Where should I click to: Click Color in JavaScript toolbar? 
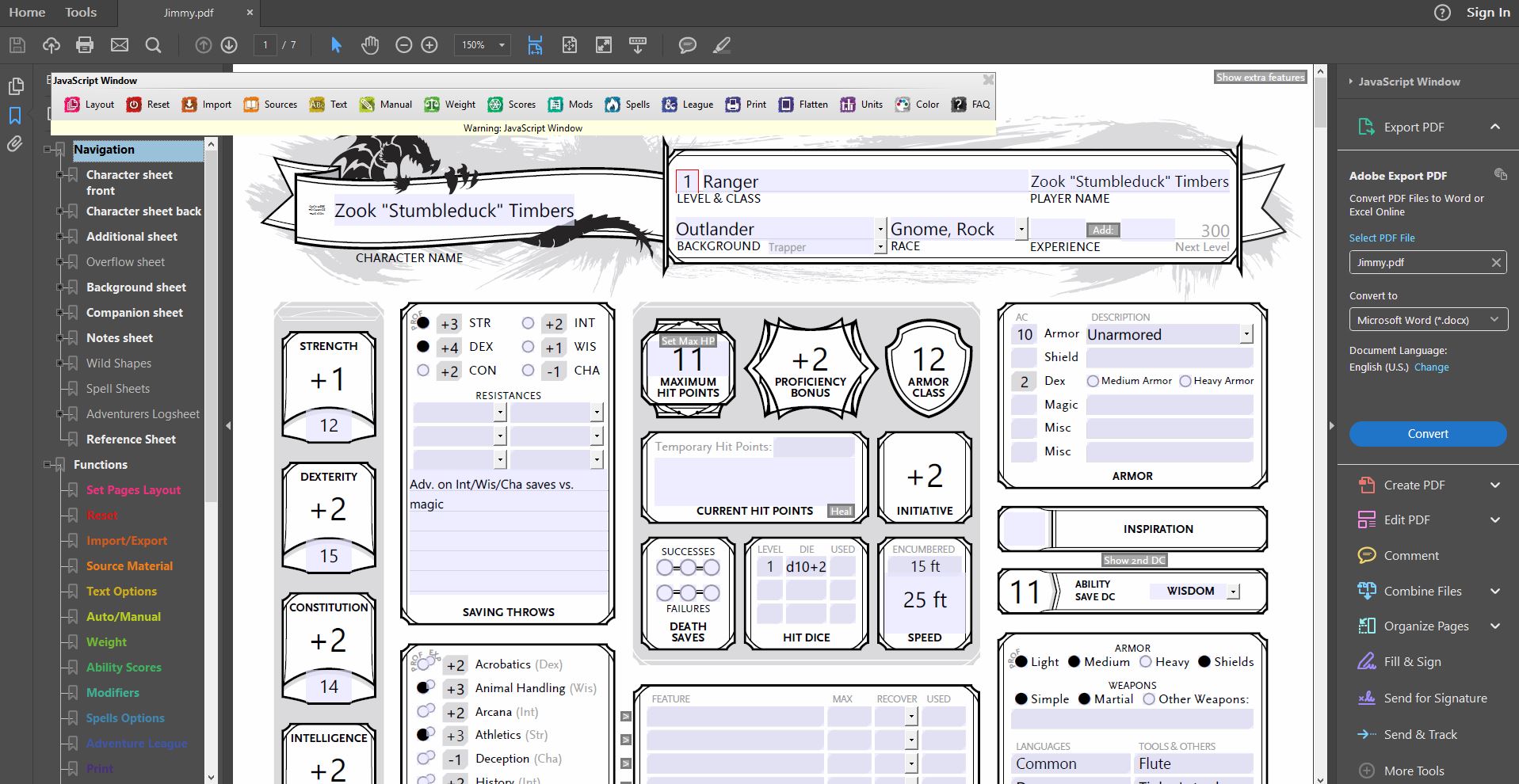tap(917, 104)
